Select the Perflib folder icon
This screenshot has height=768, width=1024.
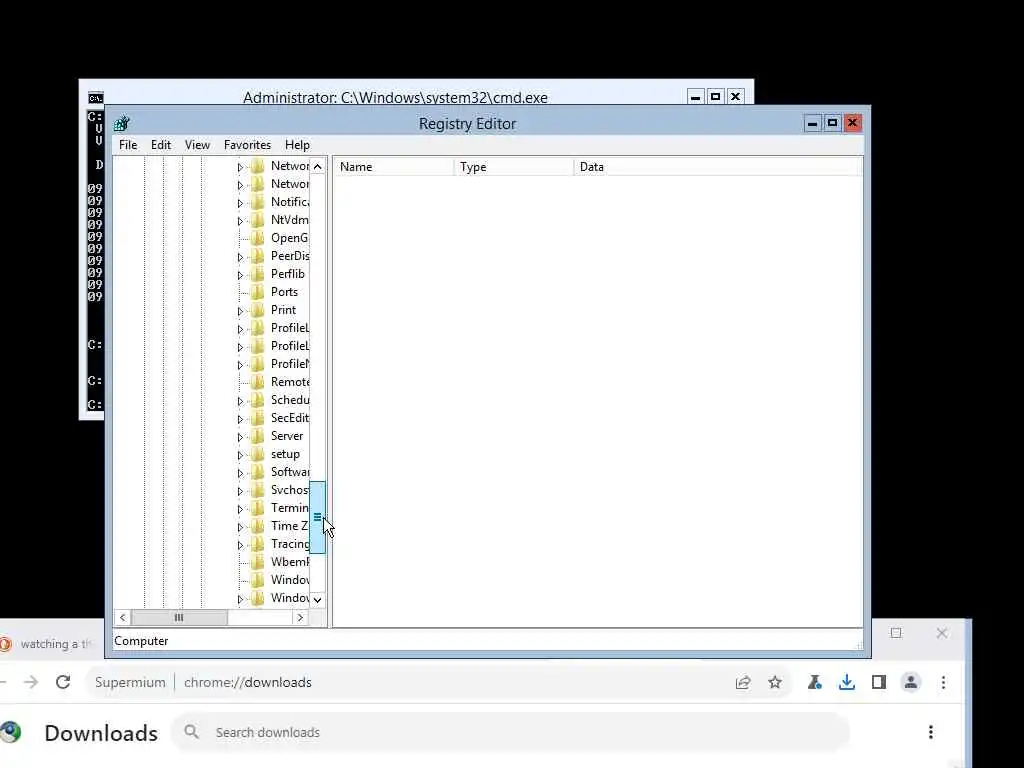tap(258, 274)
